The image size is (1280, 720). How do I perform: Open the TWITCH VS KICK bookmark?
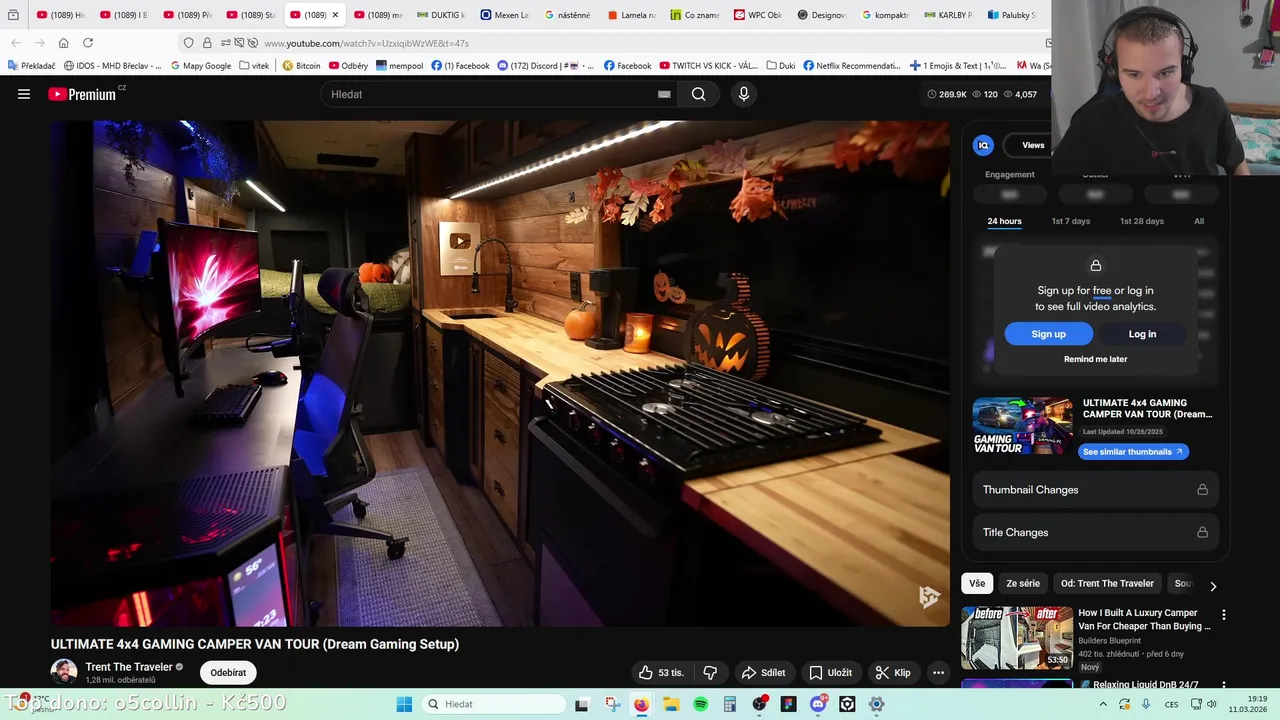[708, 66]
